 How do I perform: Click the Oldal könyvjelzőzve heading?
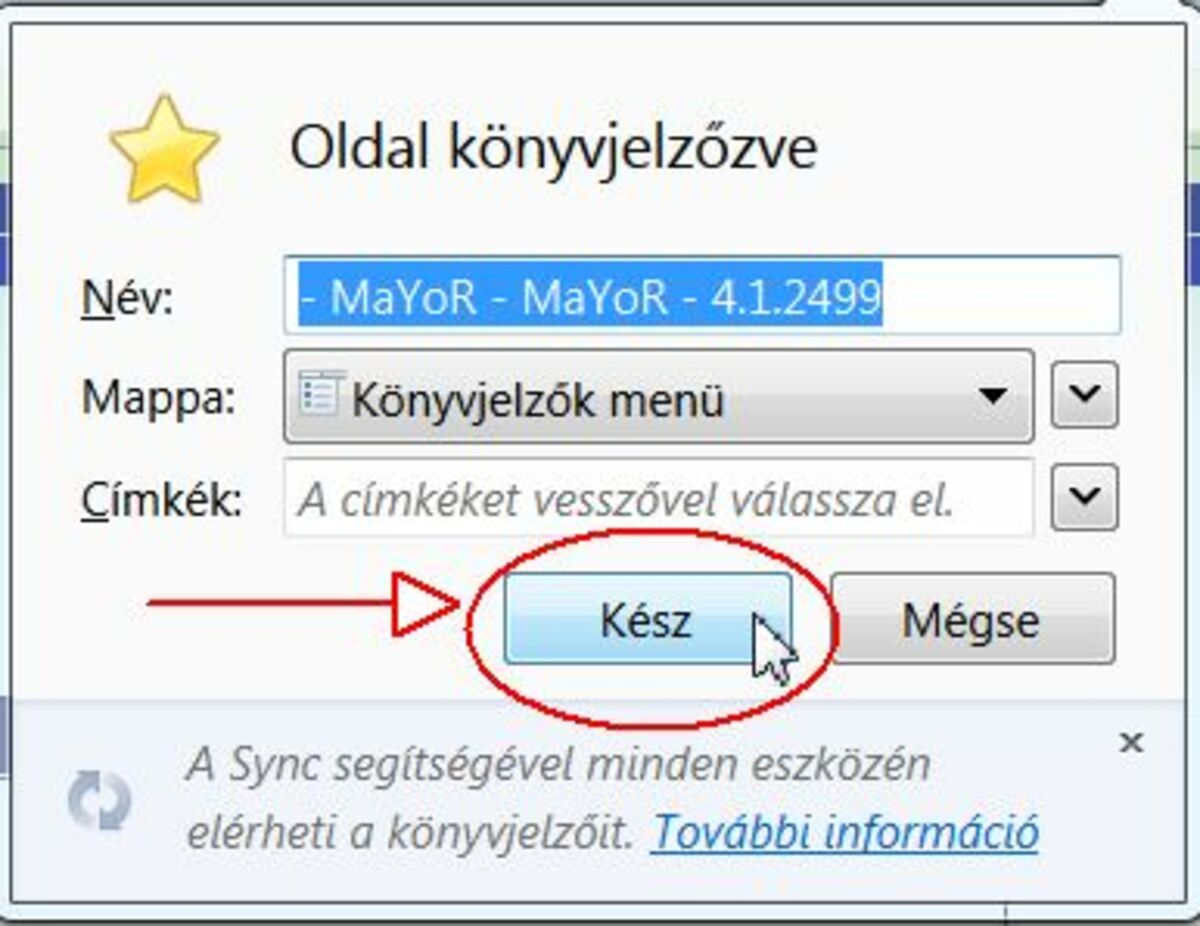coord(553,148)
